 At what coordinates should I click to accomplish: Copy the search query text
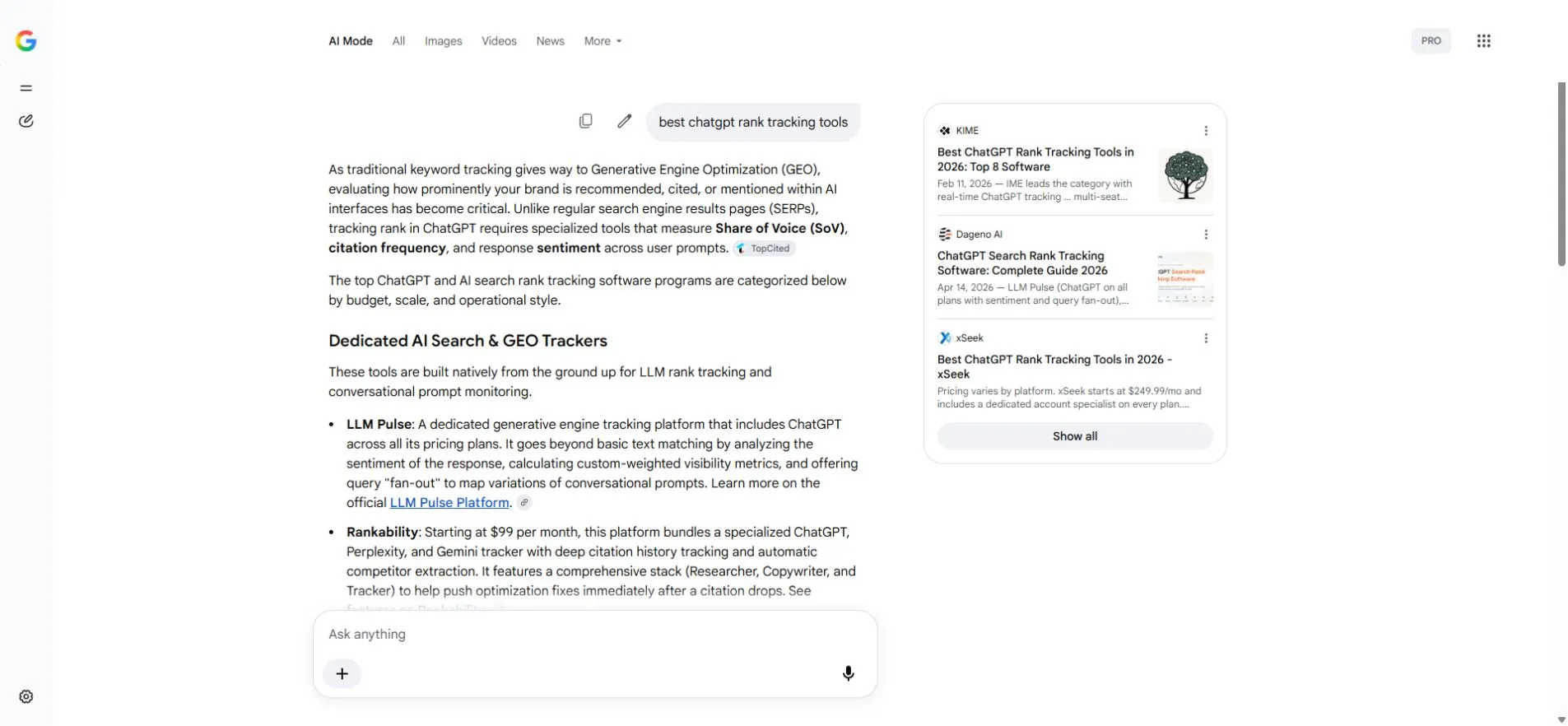click(x=585, y=121)
